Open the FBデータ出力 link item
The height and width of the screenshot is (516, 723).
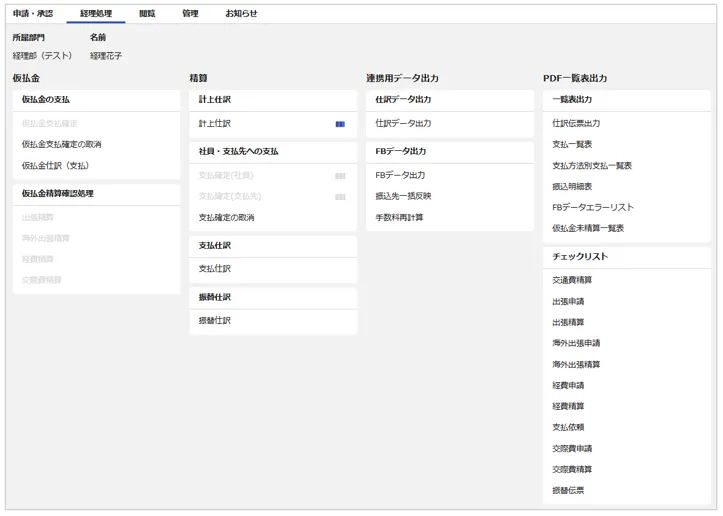(400, 176)
